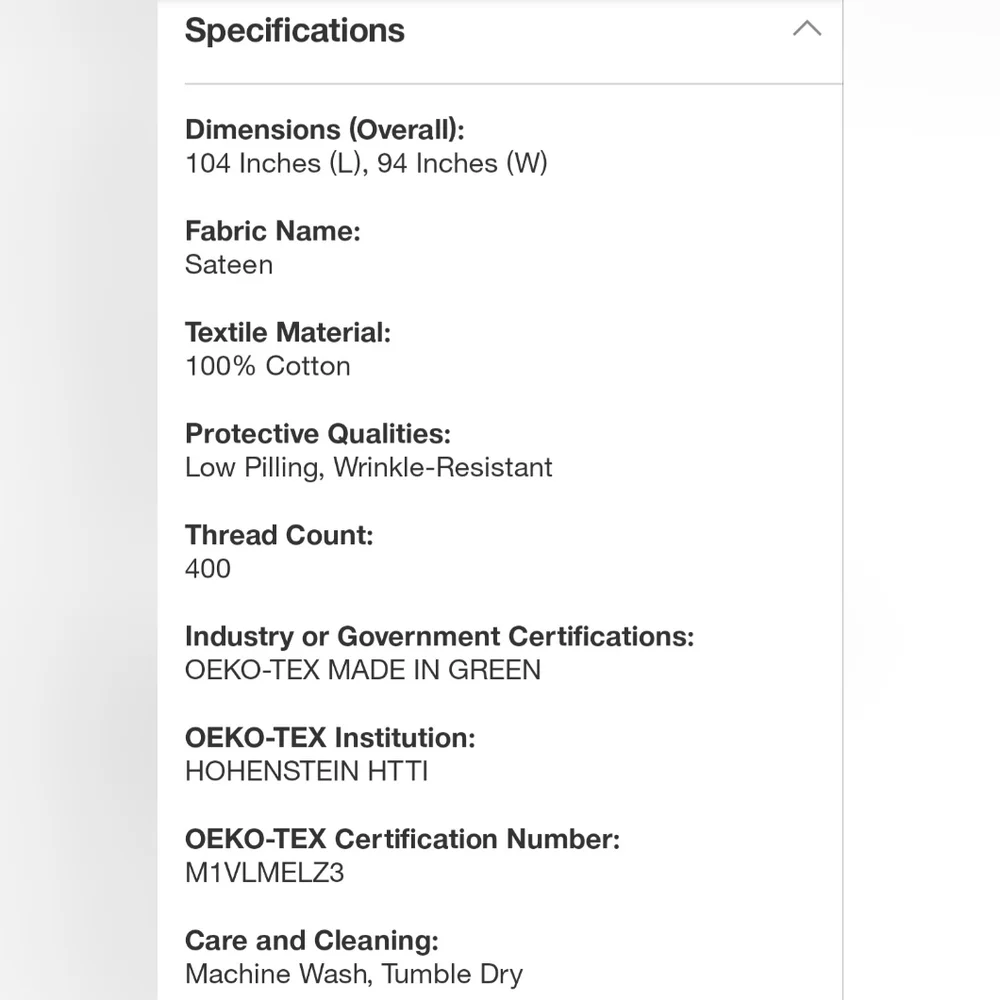Select the Dimensions (Overall) label
The width and height of the screenshot is (1000, 1000).
(x=325, y=130)
